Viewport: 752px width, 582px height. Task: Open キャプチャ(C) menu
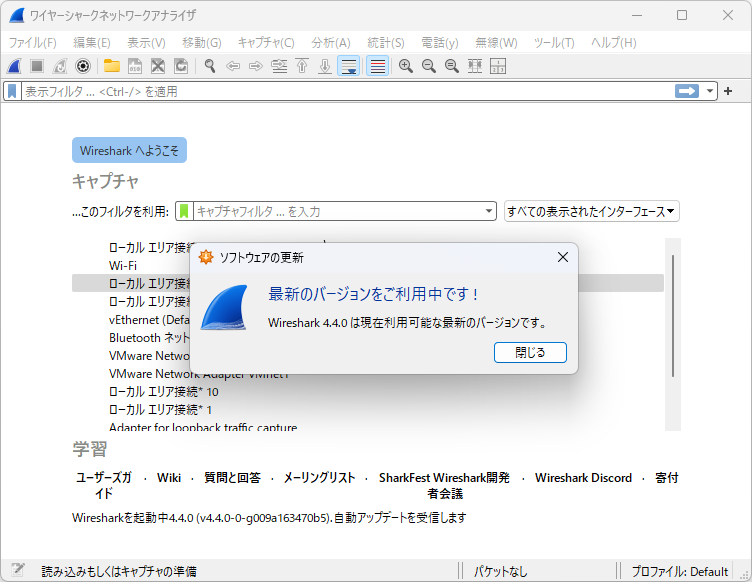266,43
